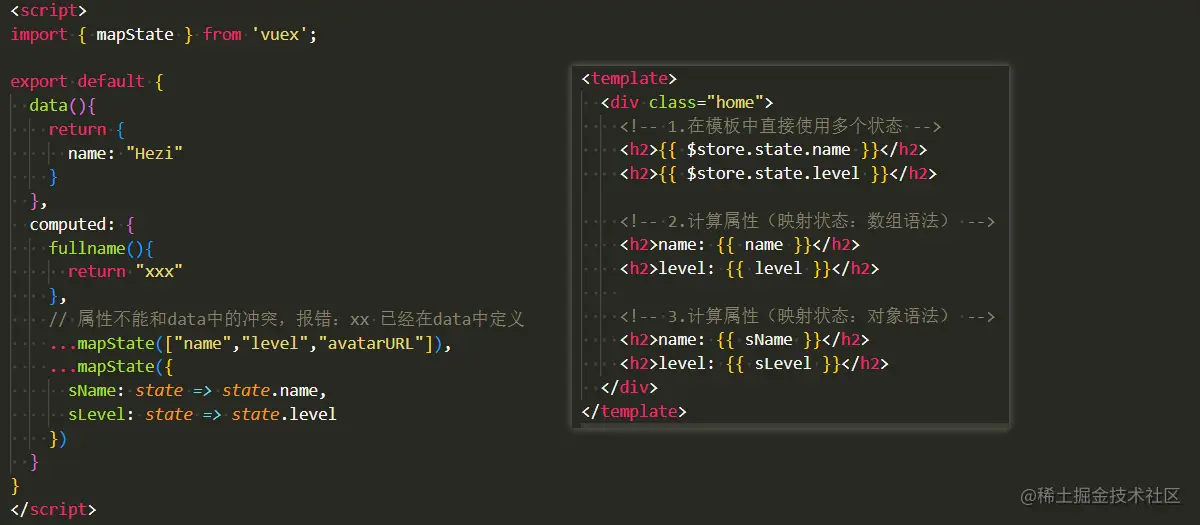
Task: Click the closing </script> tag
Action: click(54, 509)
